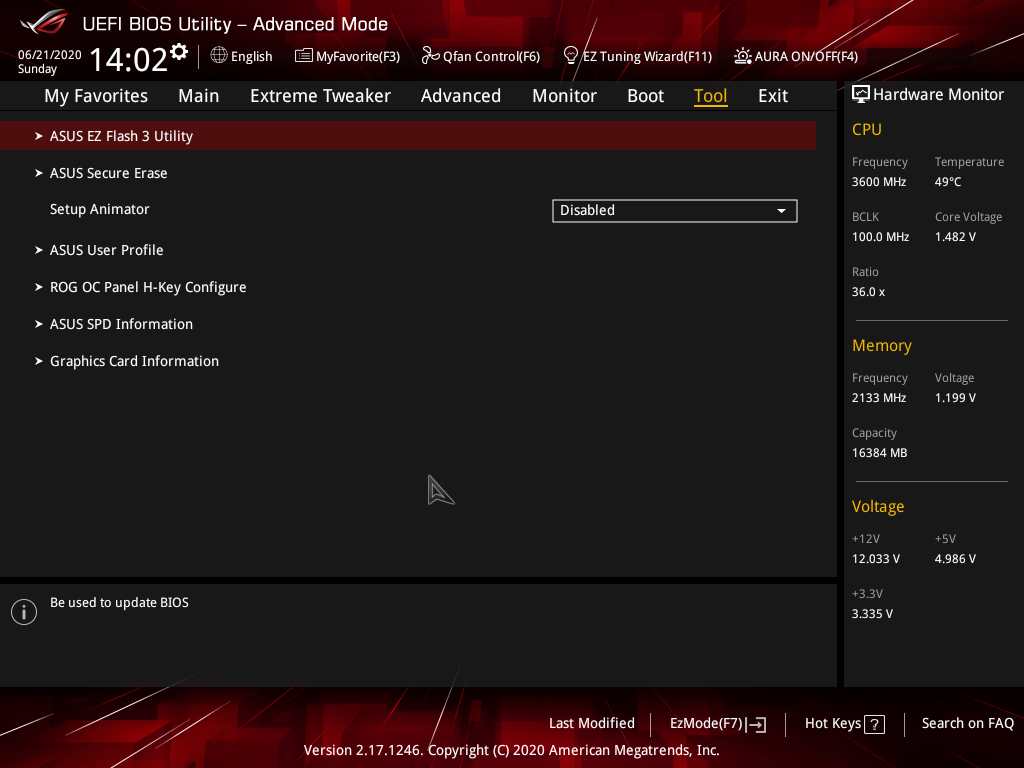Screen dimensions: 1024x768
Task: Click CPU temperature value 49°C
Action: pyautogui.click(x=948, y=182)
